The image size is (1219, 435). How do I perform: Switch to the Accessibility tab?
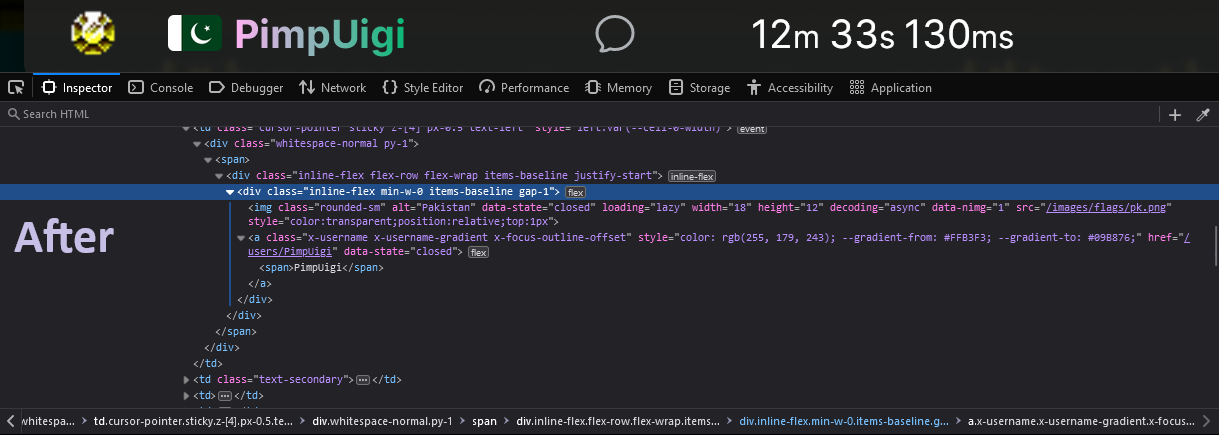point(790,88)
